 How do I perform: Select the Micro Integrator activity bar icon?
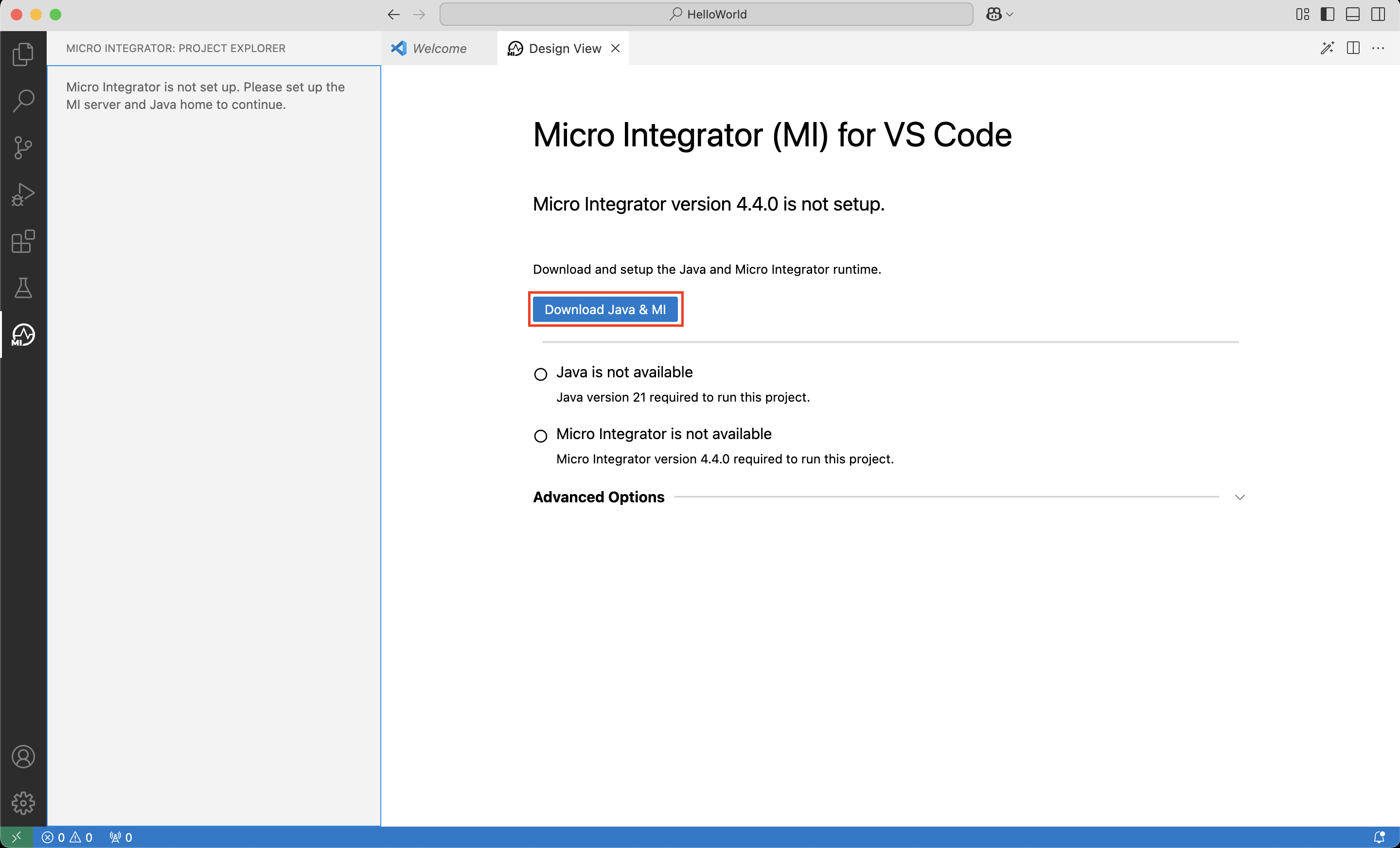tap(23, 335)
